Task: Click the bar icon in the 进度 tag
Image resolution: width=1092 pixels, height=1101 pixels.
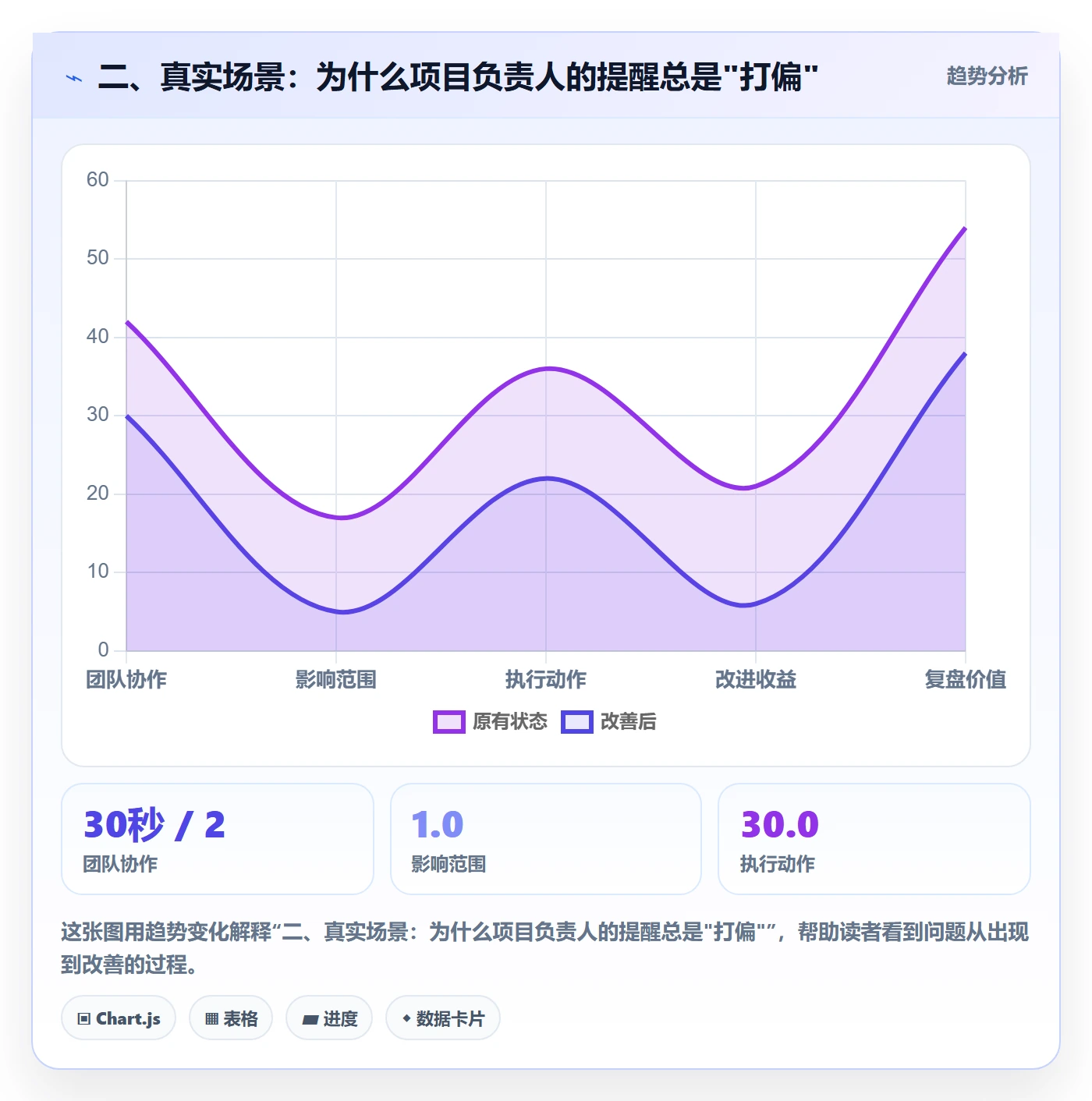Action: point(310,1019)
